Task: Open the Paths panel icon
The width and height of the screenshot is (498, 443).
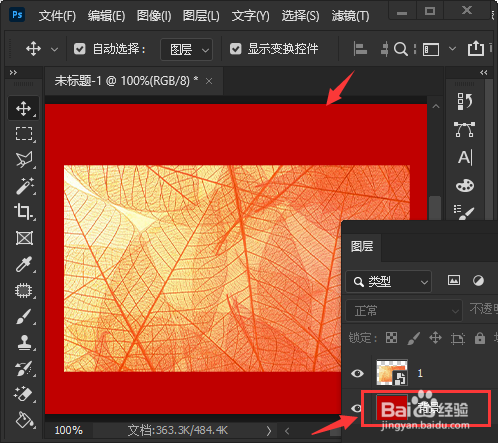Action: click(465, 129)
